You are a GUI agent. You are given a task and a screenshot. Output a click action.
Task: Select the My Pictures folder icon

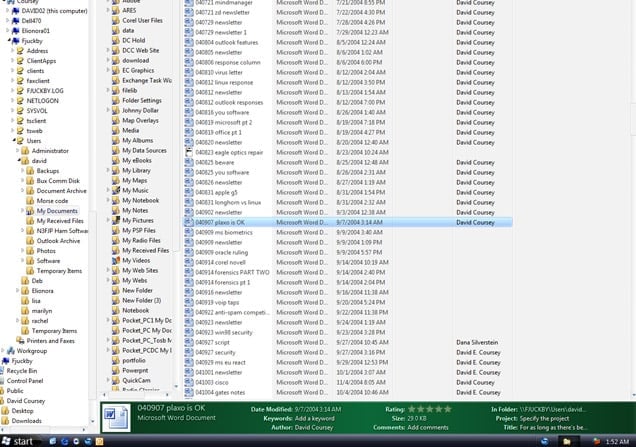[116, 220]
